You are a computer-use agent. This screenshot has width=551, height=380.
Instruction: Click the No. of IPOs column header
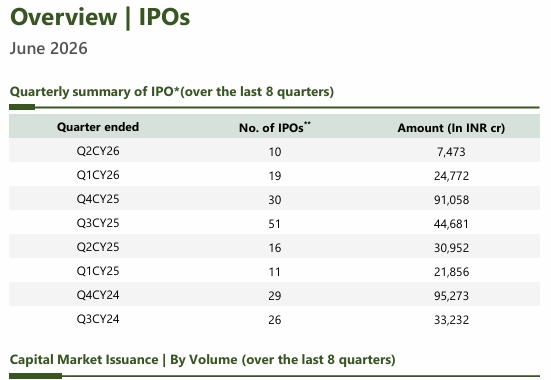(x=275, y=127)
